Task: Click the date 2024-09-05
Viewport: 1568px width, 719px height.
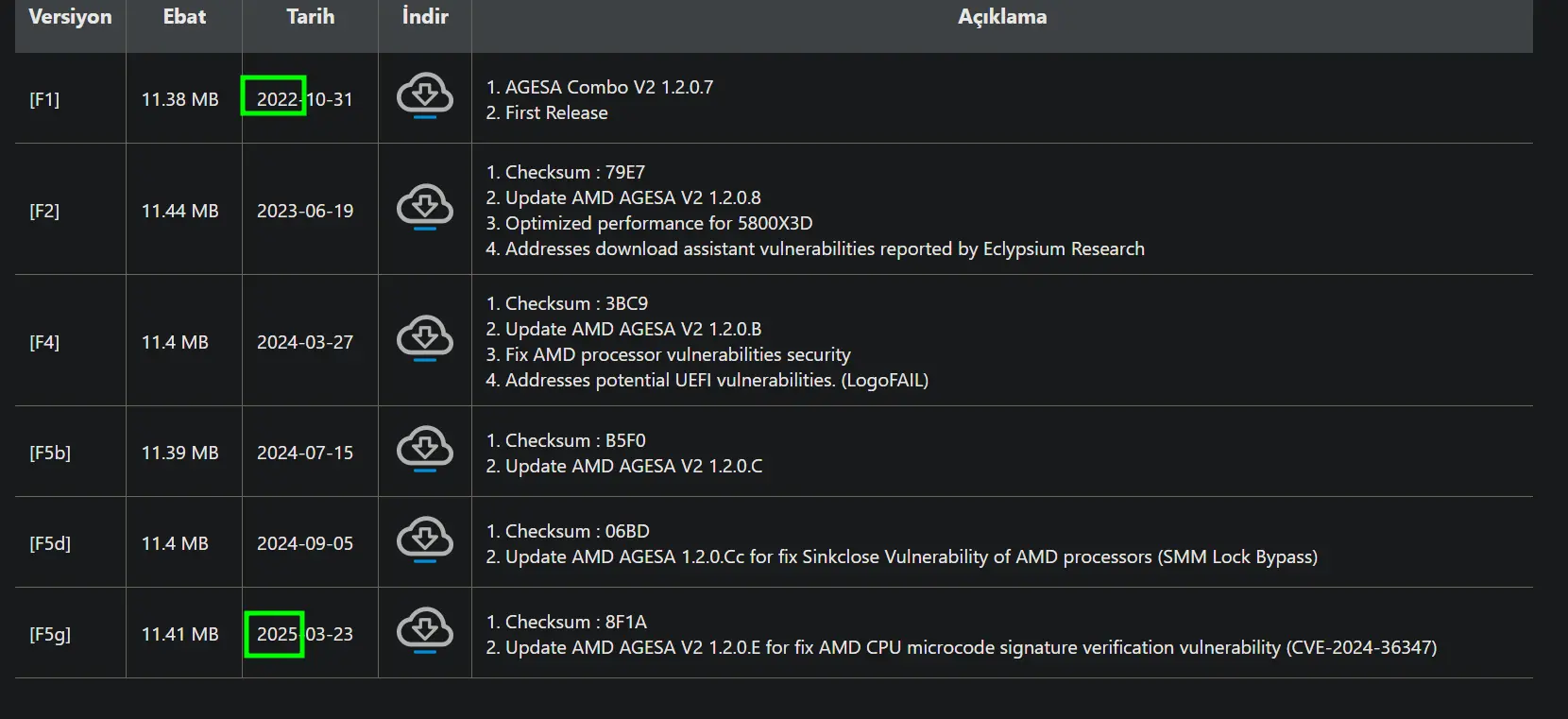Action: coord(305,543)
